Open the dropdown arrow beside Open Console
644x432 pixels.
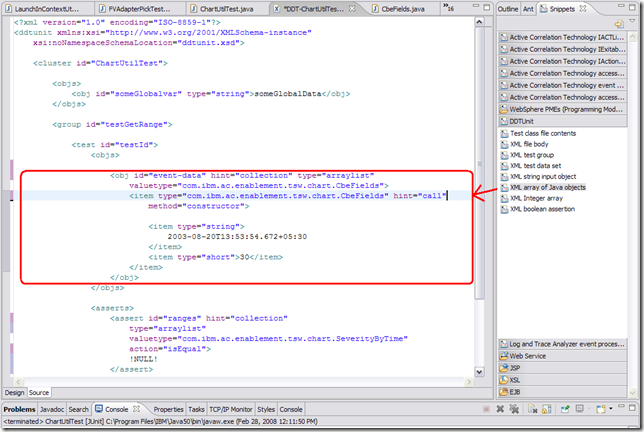611,409
